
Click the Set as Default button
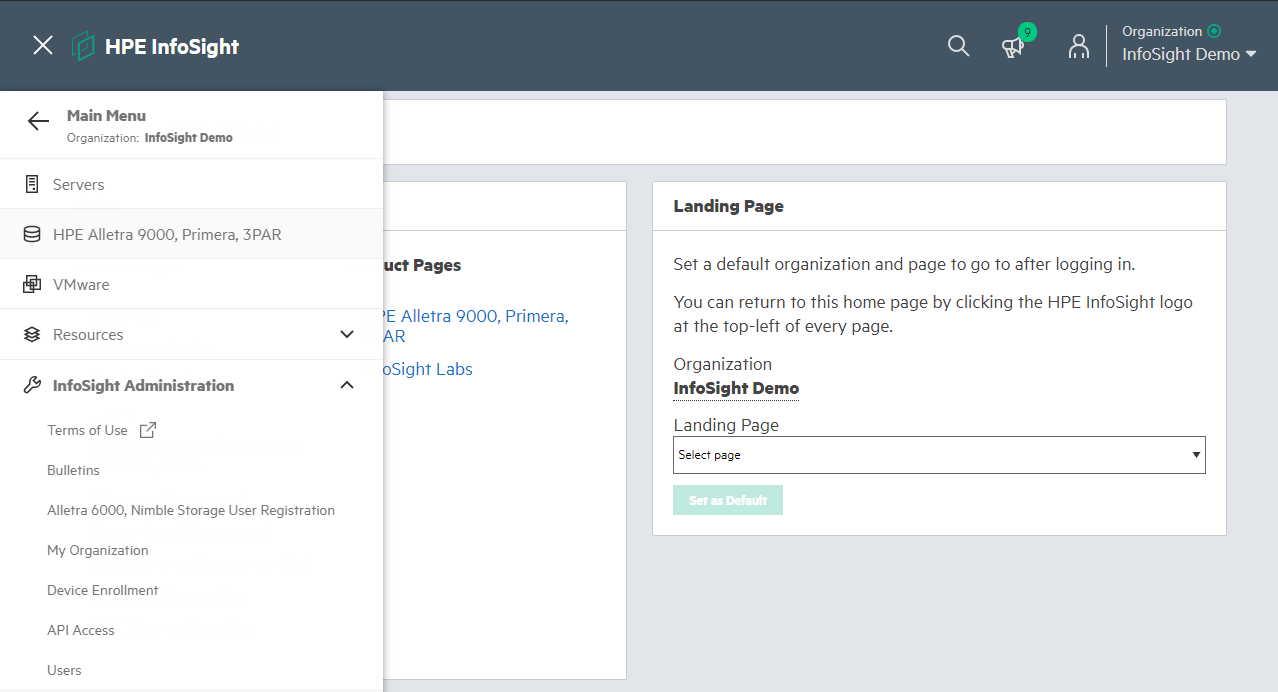point(728,500)
